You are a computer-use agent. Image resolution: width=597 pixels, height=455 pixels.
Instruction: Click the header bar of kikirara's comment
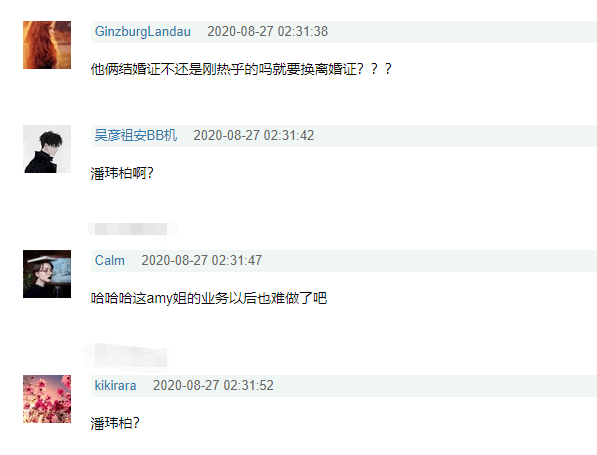344,385
